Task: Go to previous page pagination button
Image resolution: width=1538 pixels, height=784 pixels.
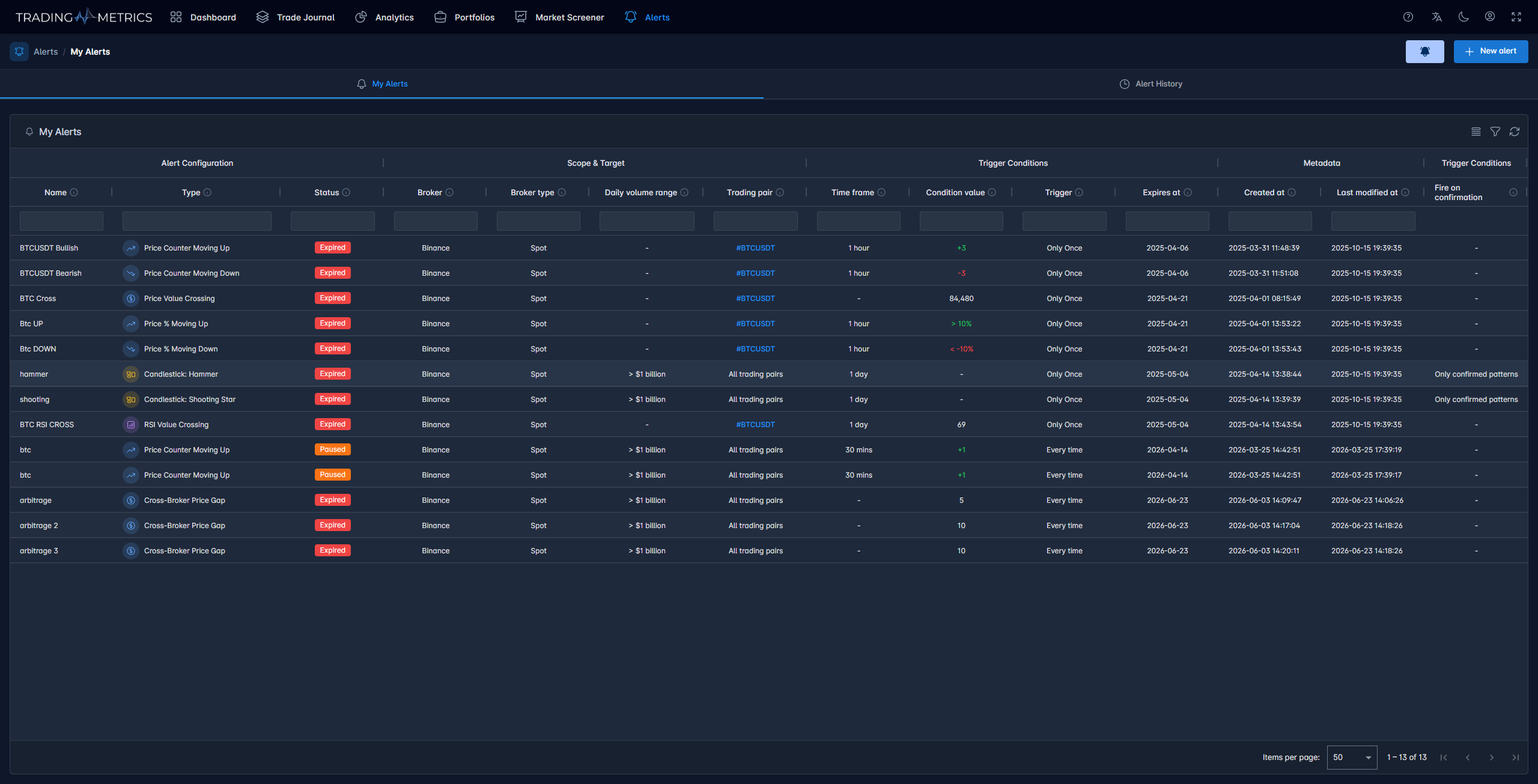Action: 1468,757
